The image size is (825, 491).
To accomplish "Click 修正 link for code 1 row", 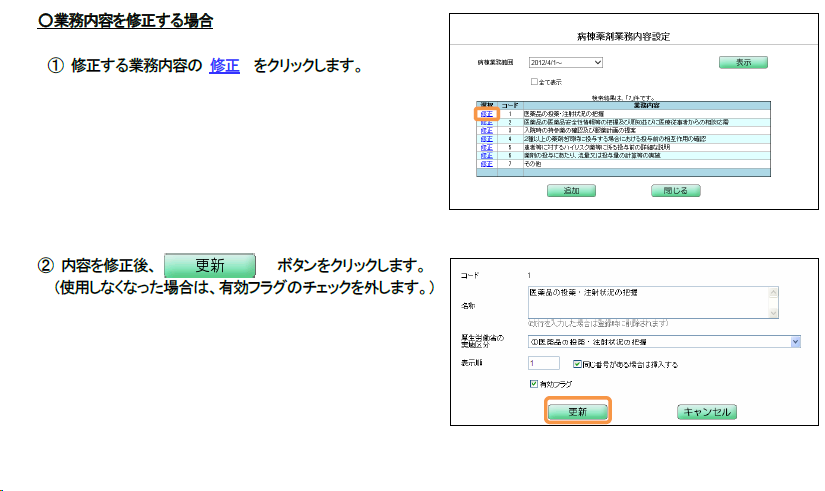I will [x=487, y=114].
